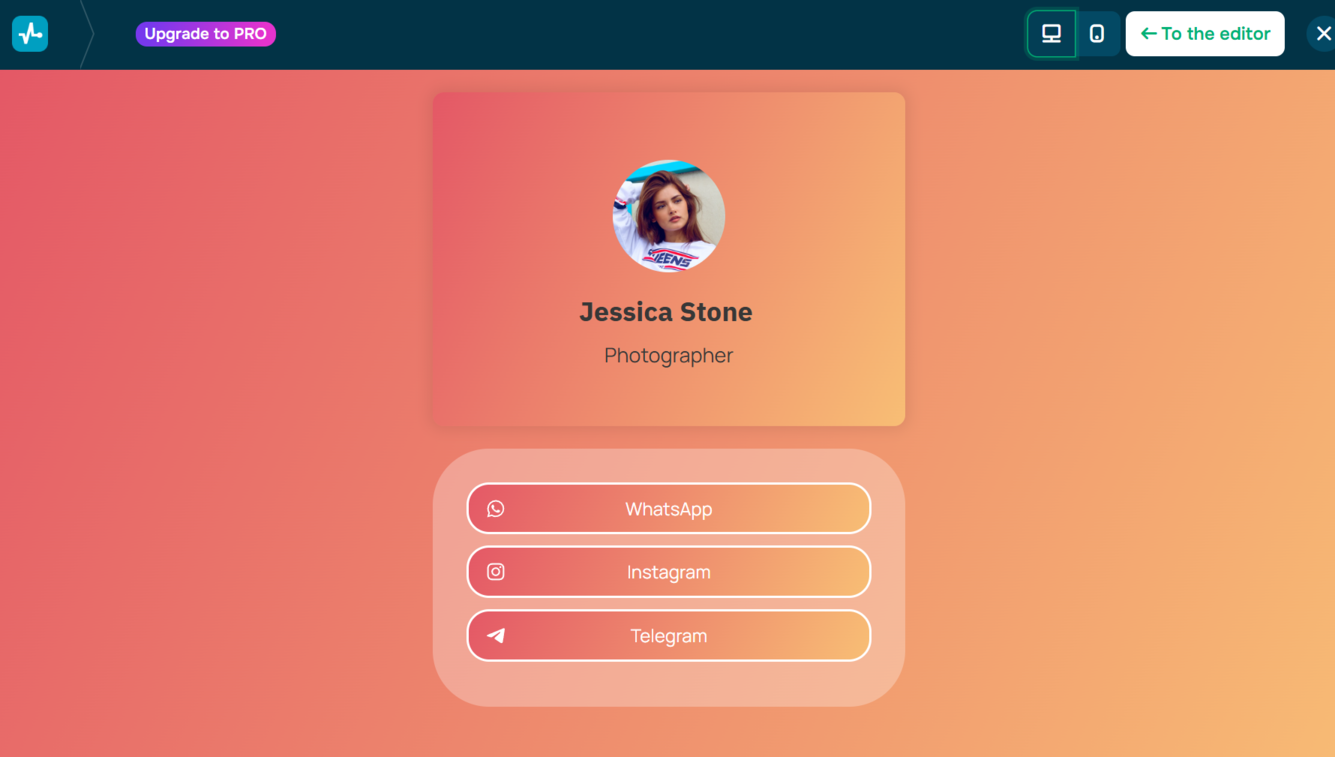Click the gradient page background at left
1335x757 pixels.
coord(200,400)
